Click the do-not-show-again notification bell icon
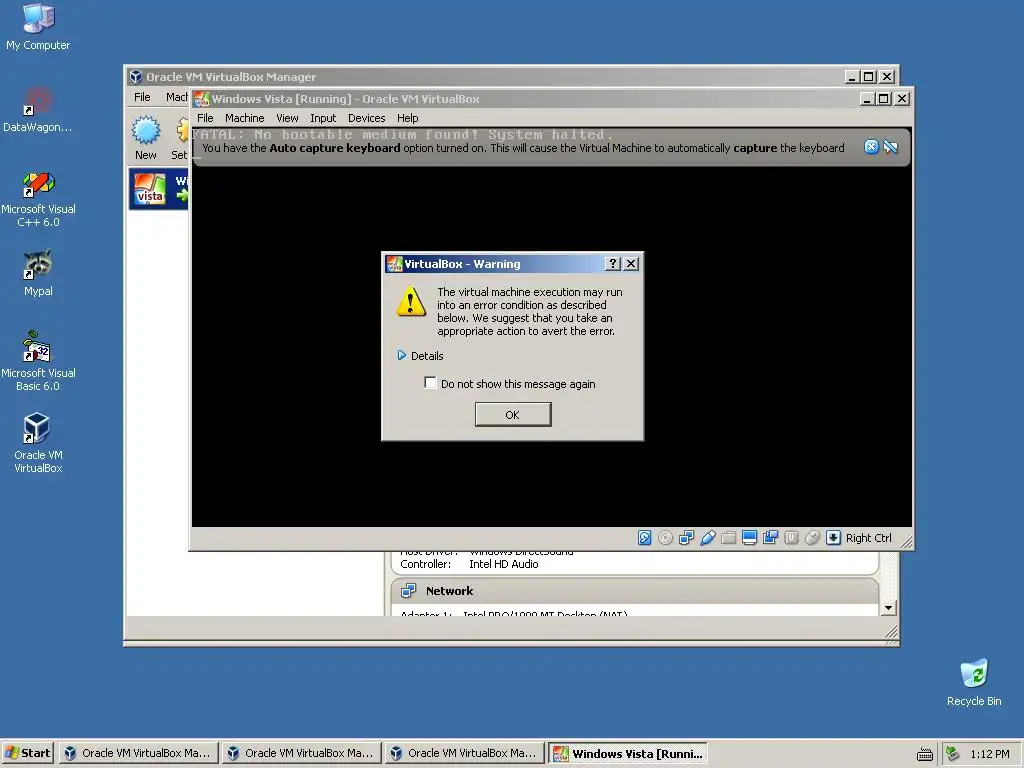 click(890, 147)
